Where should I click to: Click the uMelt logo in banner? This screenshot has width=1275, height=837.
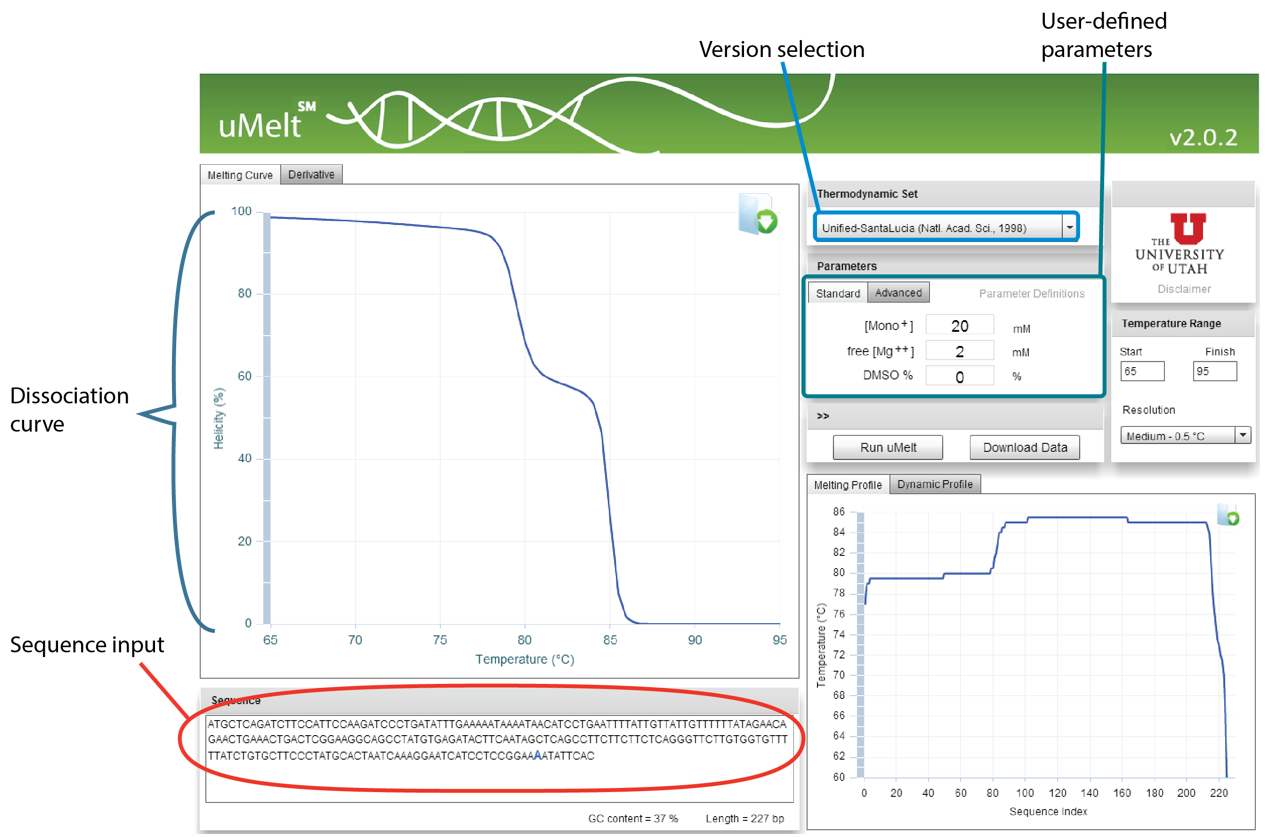coord(267,120)
